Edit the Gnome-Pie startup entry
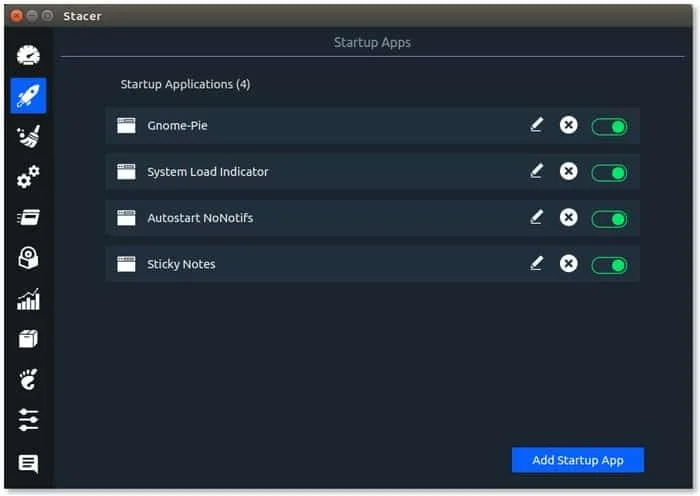This screenshot has width=700, height=496. (x=537, y=125)
